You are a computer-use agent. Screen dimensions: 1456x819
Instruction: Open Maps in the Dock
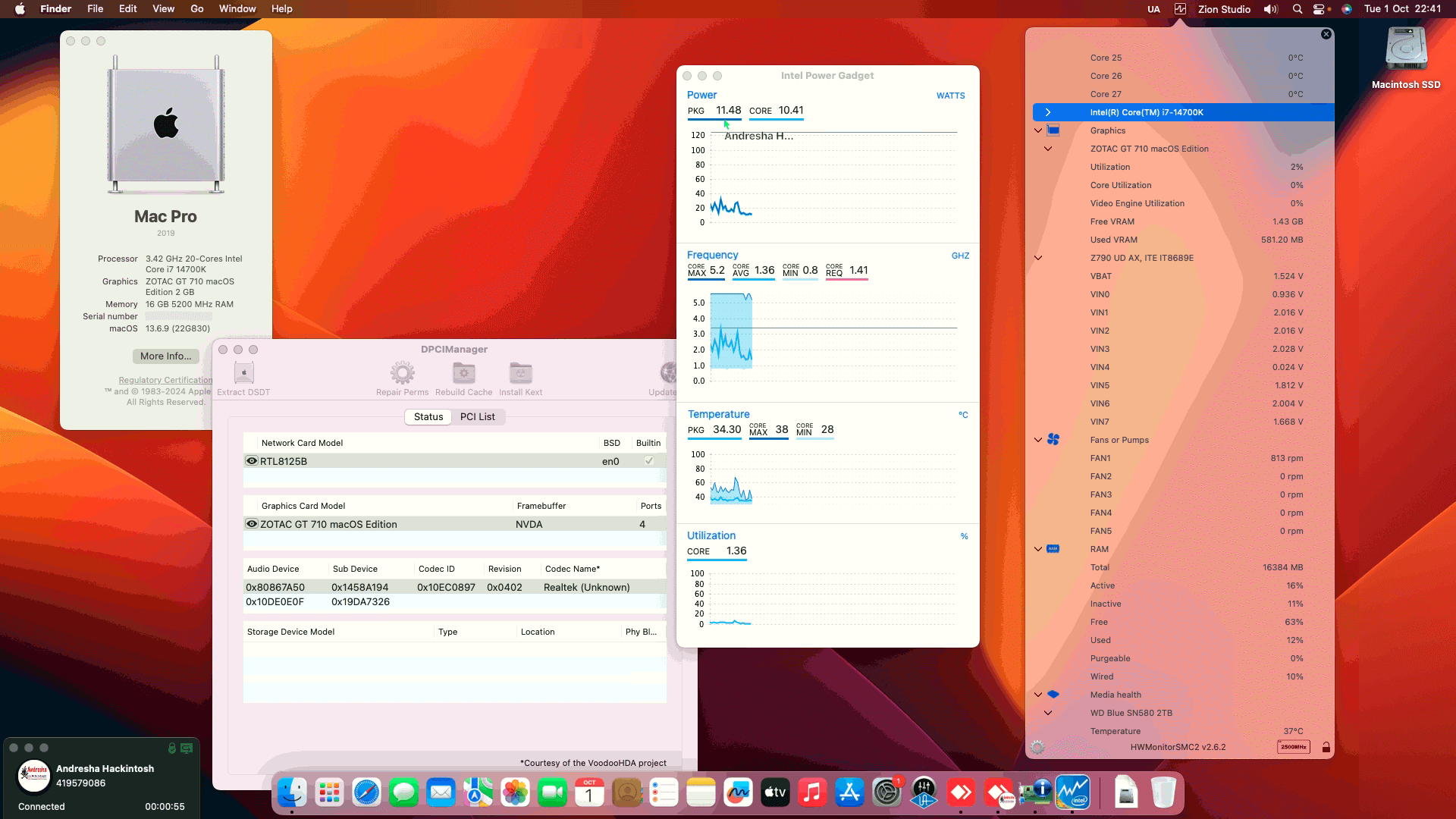pos(478,793)
